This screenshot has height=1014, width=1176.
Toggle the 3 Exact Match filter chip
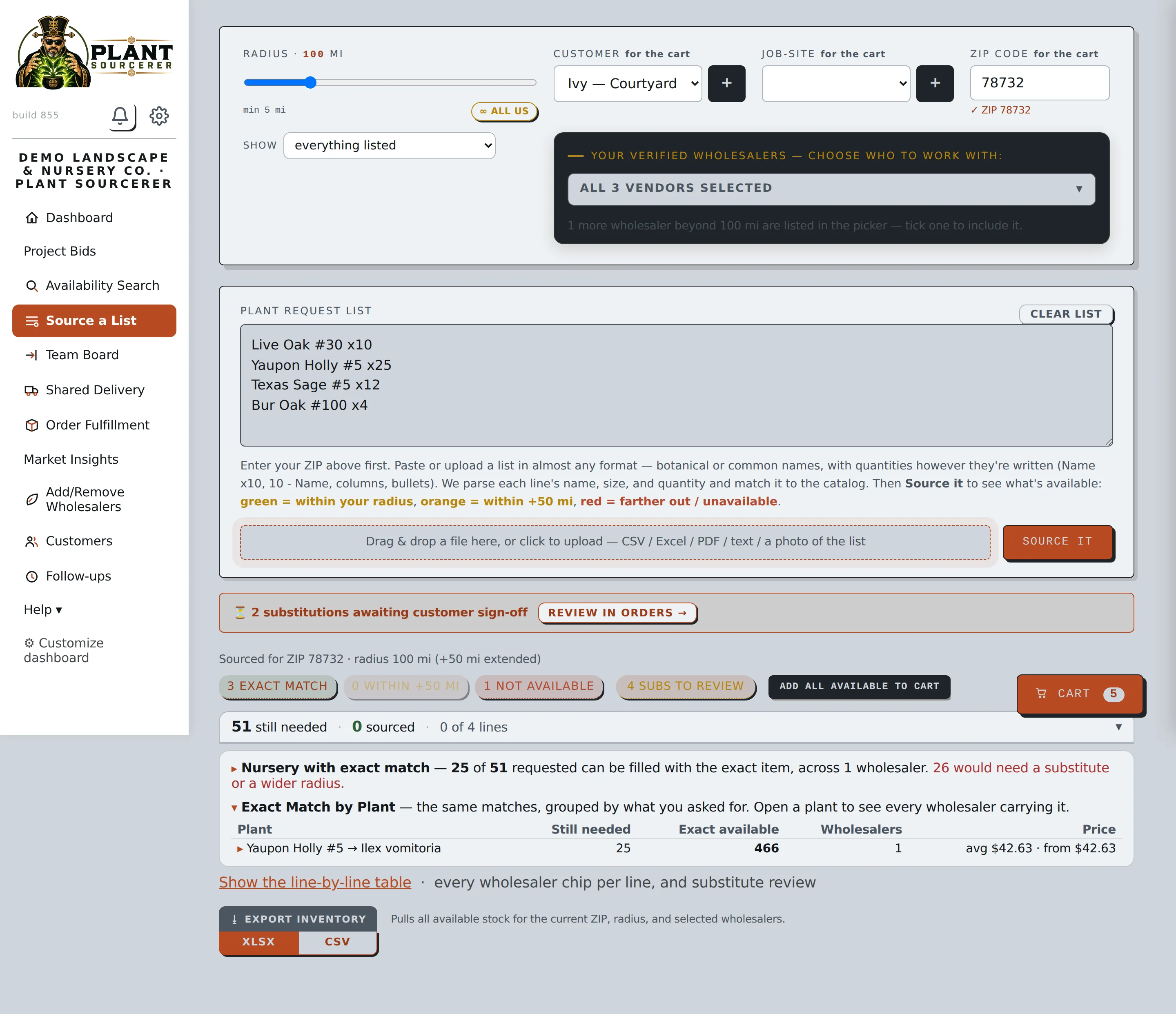click(x=278, y=686)
